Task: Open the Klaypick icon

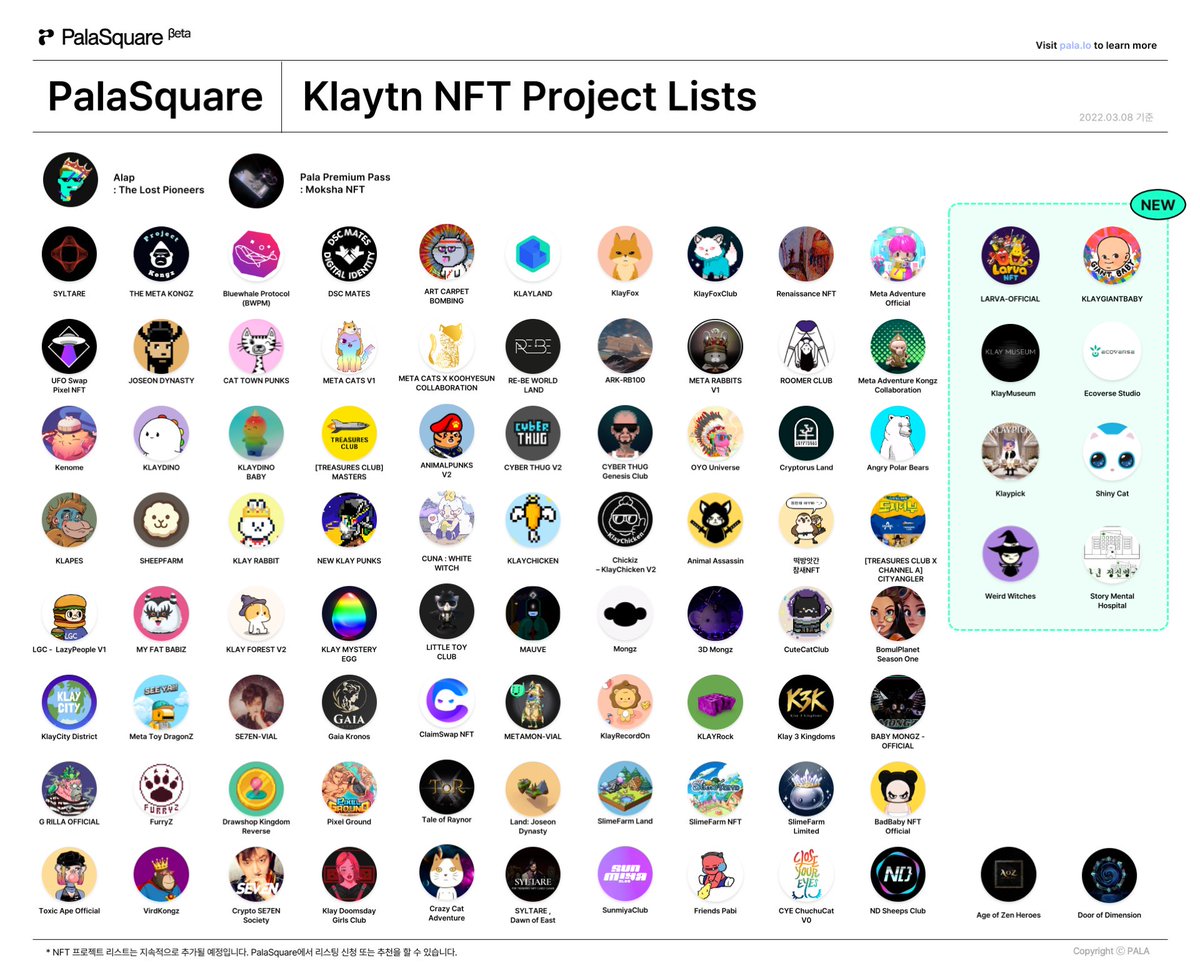Action: pos(1010,452)
